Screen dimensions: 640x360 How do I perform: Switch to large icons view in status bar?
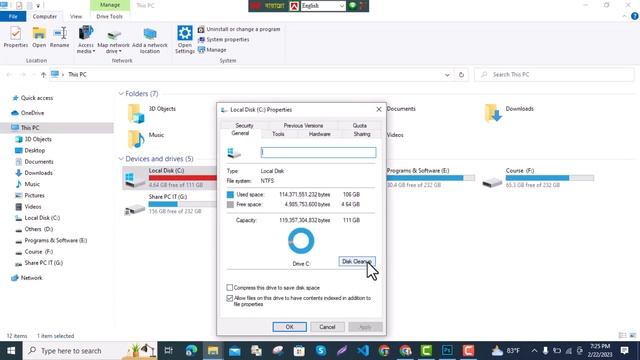point(633,336)
